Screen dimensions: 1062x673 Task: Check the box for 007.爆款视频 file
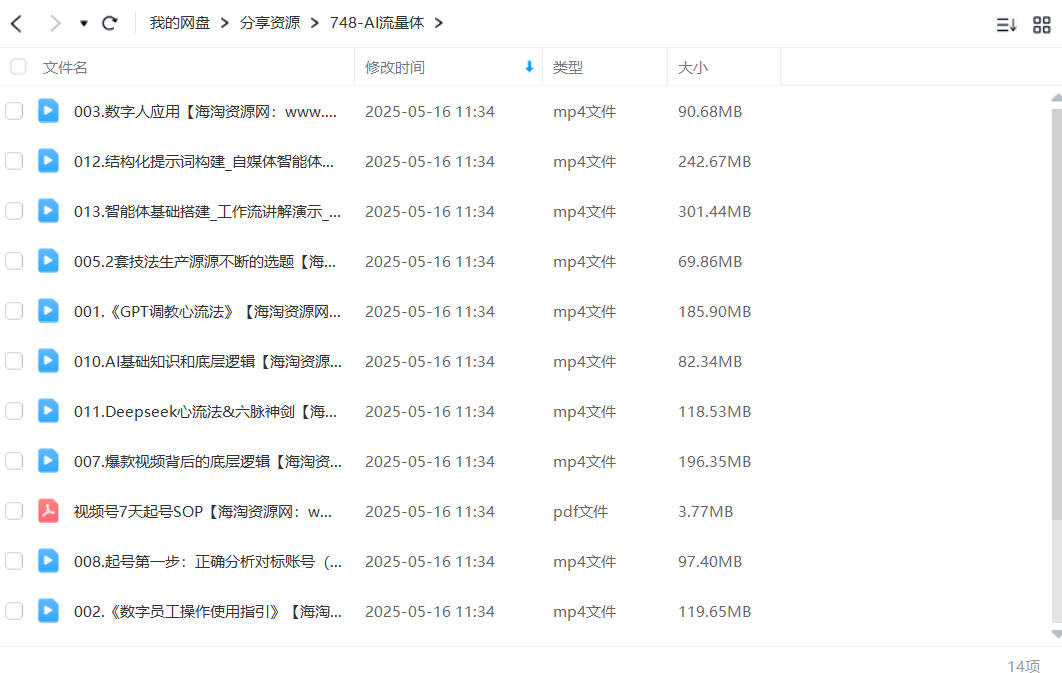point(14,461)
